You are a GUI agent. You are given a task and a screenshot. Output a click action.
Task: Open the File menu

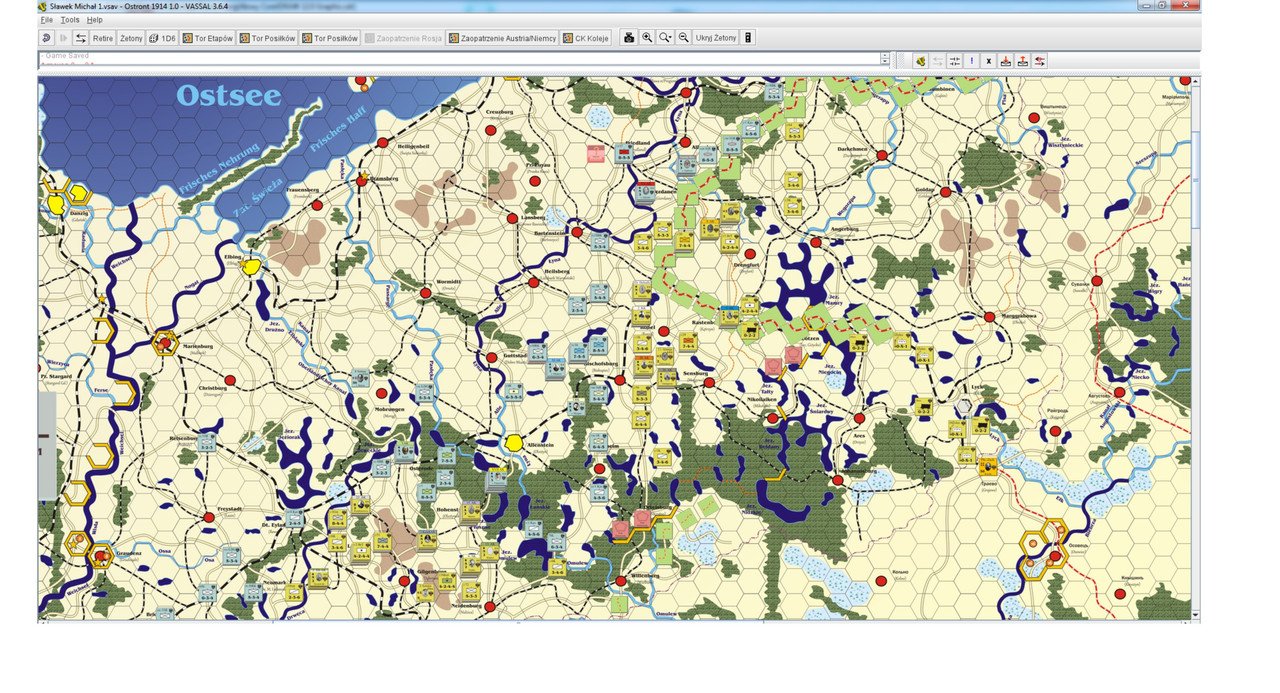[x=47, y=20]
